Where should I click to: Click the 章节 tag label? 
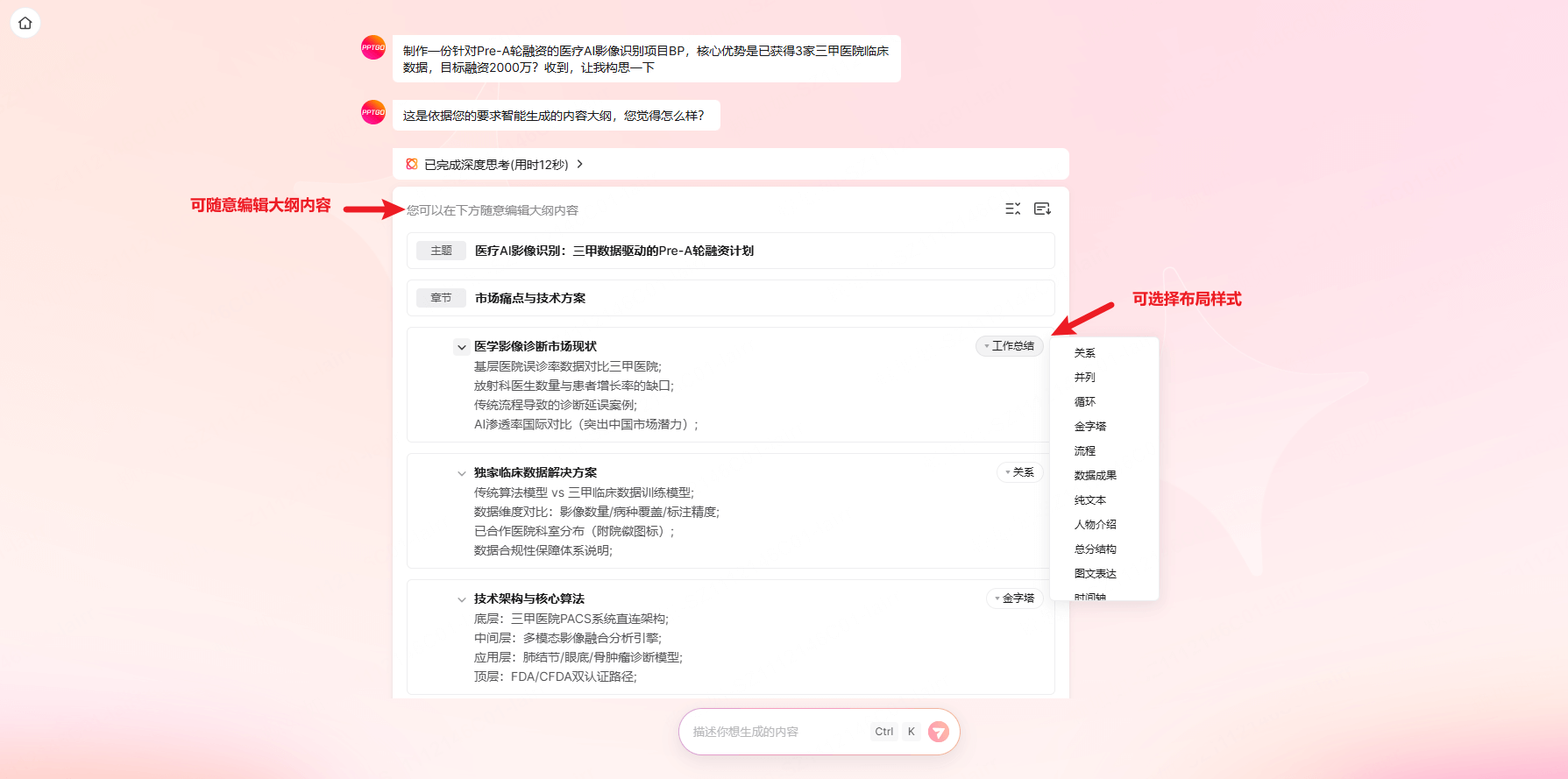[441, 298]
